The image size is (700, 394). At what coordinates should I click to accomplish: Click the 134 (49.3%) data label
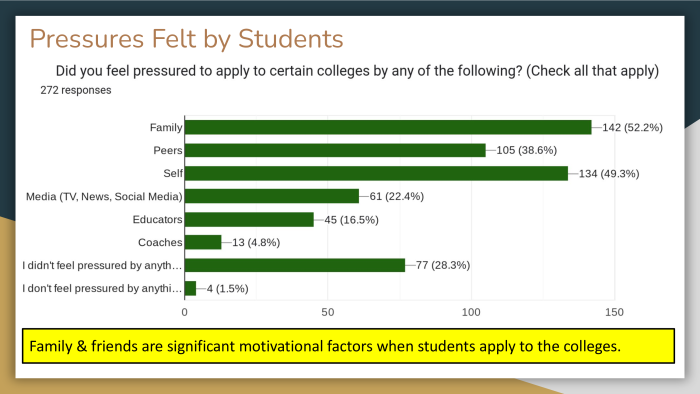[x=609, y=174]
